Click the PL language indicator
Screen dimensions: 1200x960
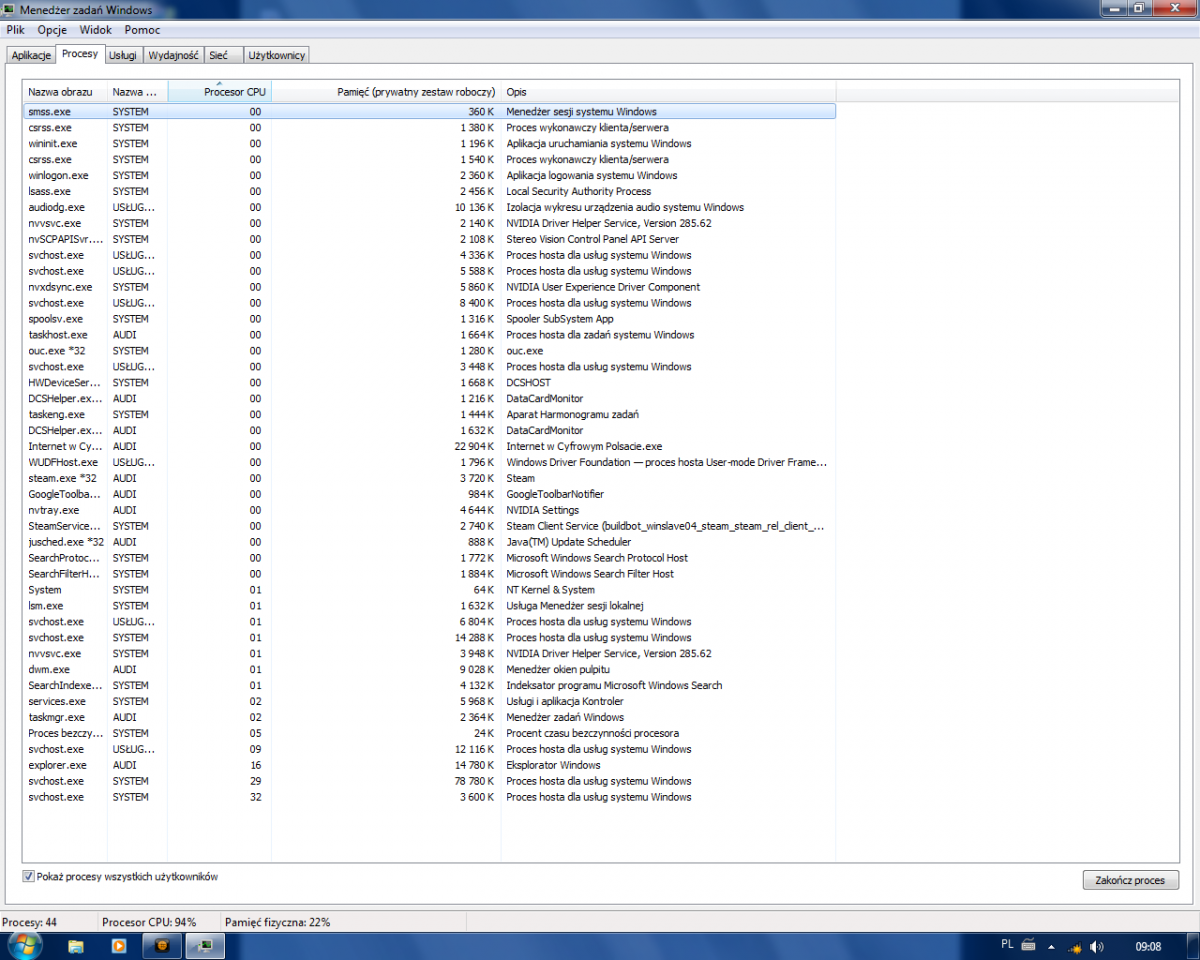[1007, 945]
